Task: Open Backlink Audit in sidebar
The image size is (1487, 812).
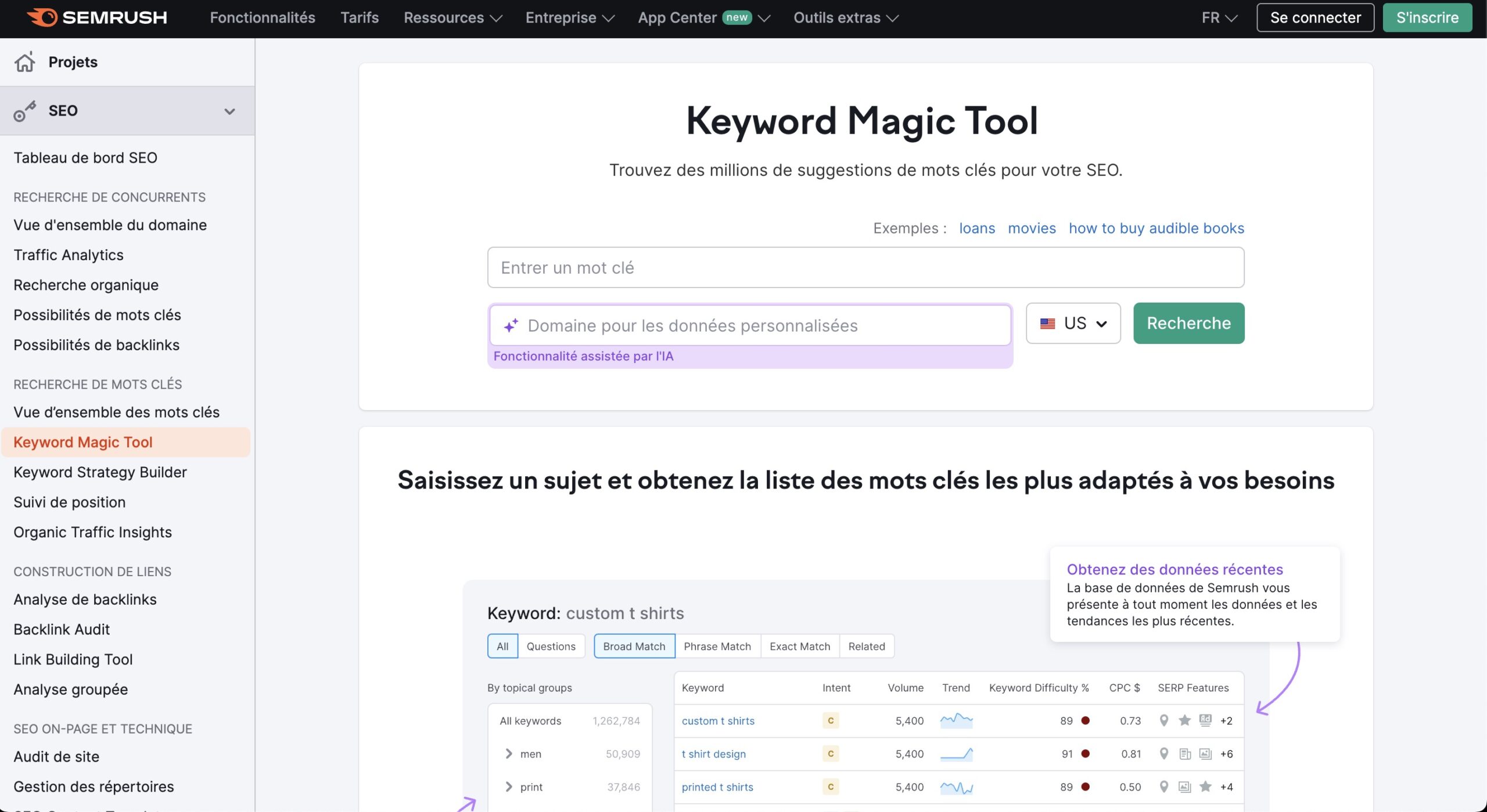Action: (62, 630)
